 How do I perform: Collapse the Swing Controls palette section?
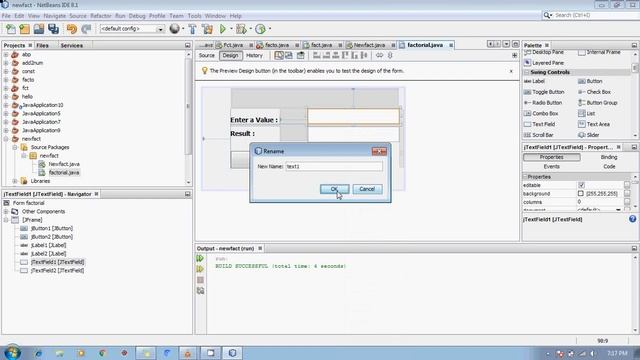coord(527,72)
